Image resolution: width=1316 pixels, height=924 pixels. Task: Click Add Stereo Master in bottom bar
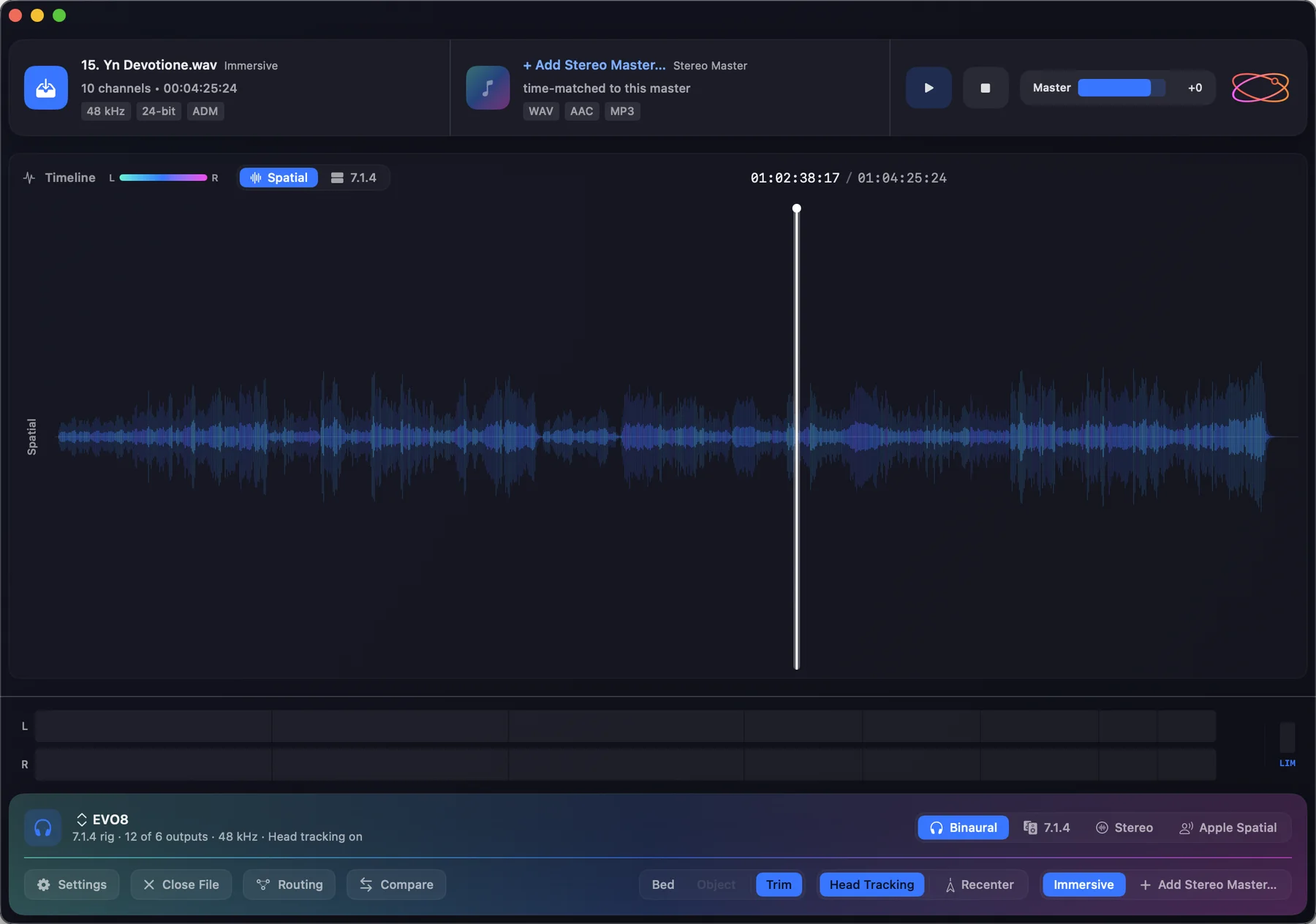1209,885
